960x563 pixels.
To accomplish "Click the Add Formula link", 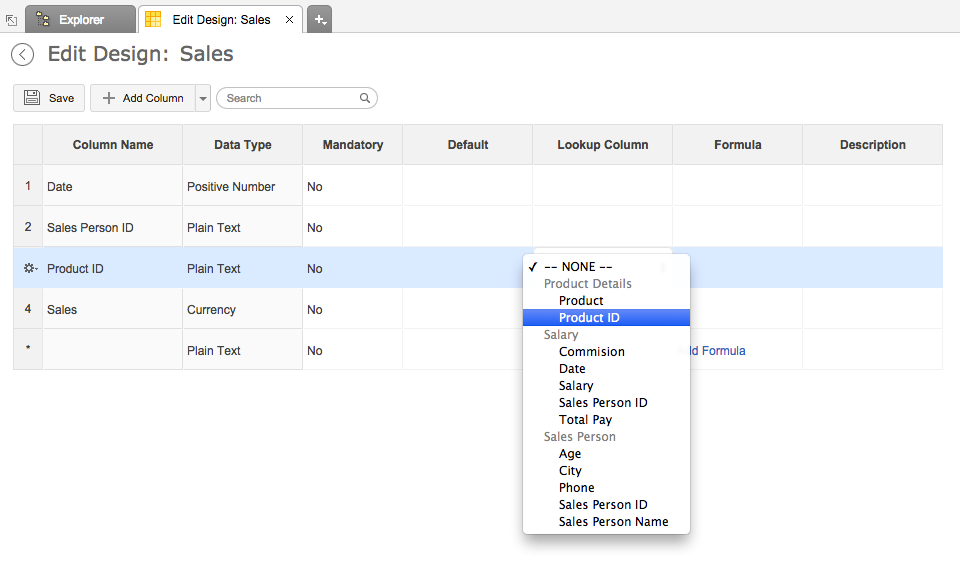I will point(714,351).
